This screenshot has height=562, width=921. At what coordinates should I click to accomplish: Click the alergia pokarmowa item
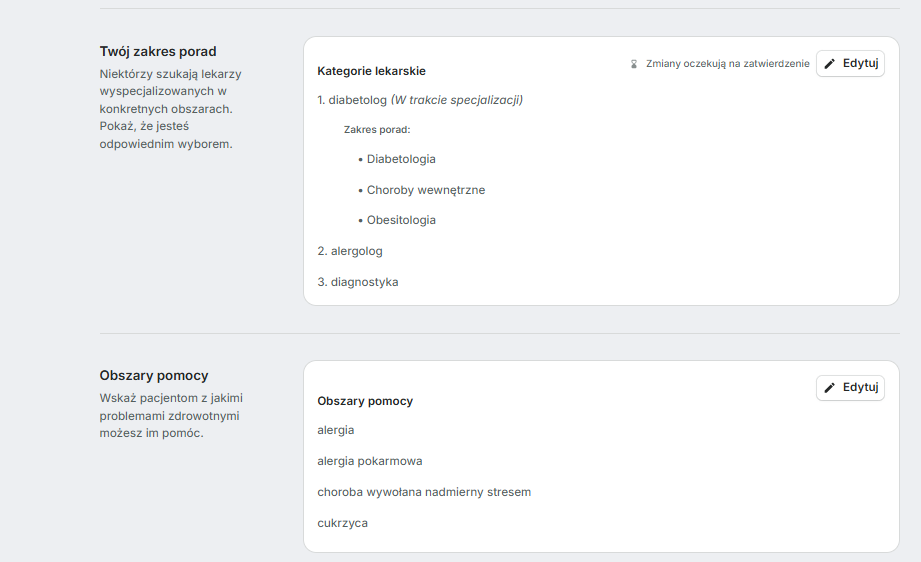(x=369, y=461)
